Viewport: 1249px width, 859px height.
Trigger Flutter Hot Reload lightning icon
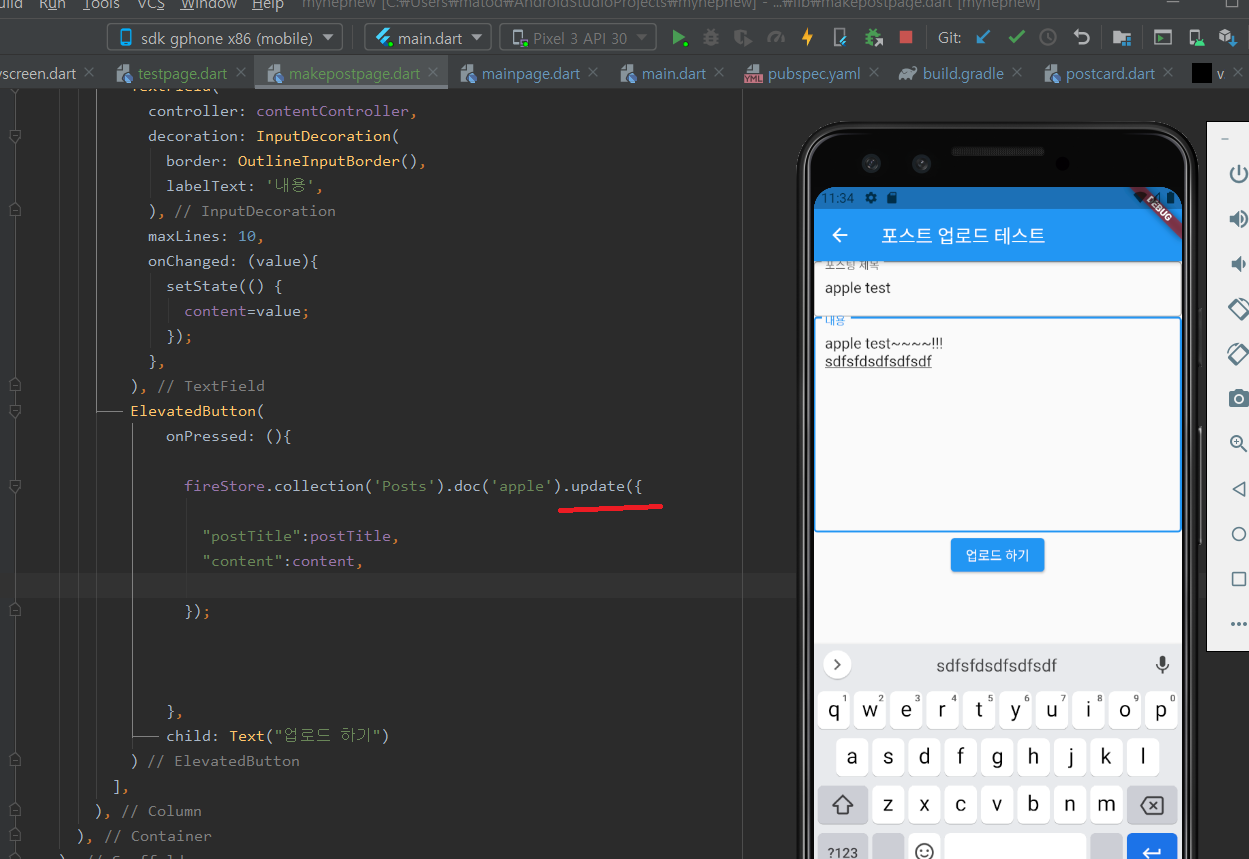click(808, 38)
